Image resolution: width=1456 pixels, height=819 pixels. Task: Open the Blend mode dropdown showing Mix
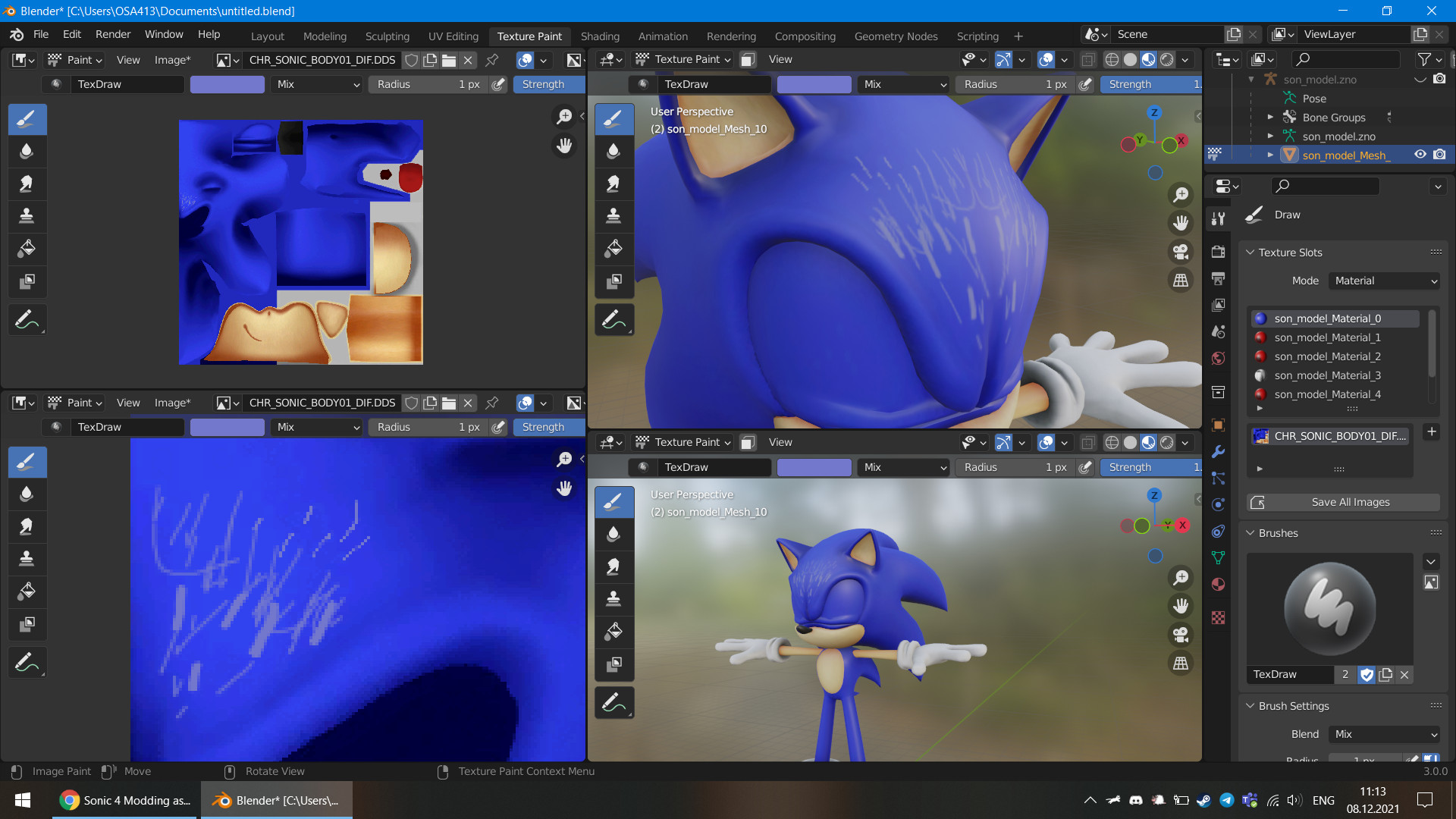tap(1384, 734)
